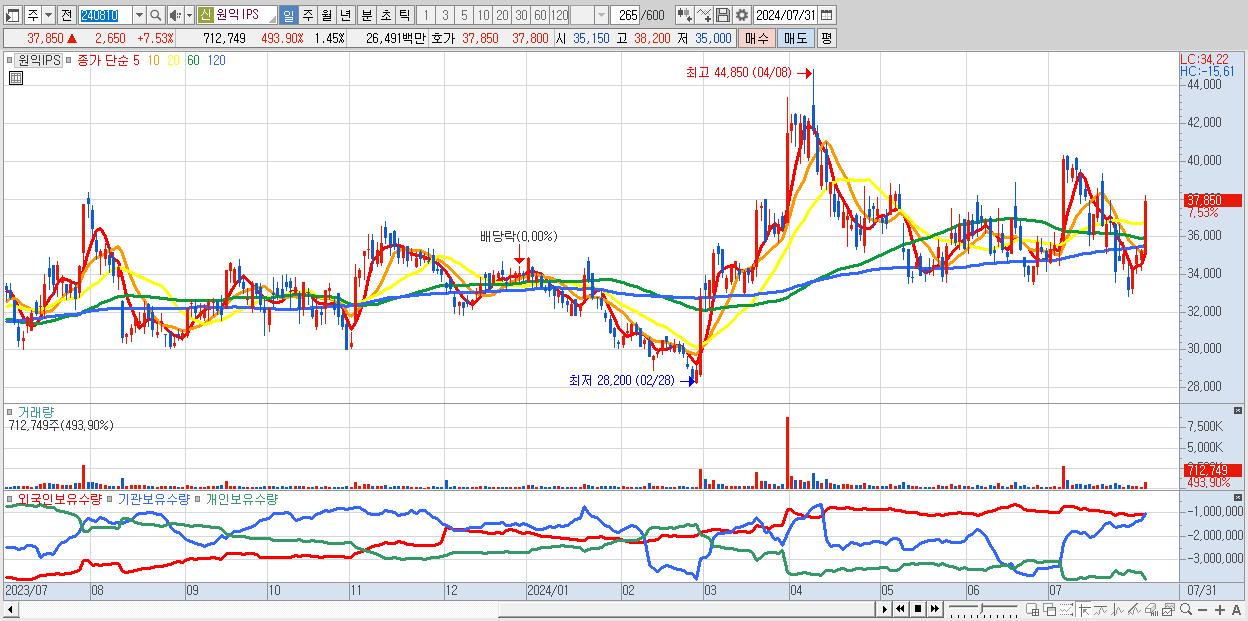The width and height of the screenshot is (1248, 621).
Task: Click the 평 button
Action: [x=826, y=38]
